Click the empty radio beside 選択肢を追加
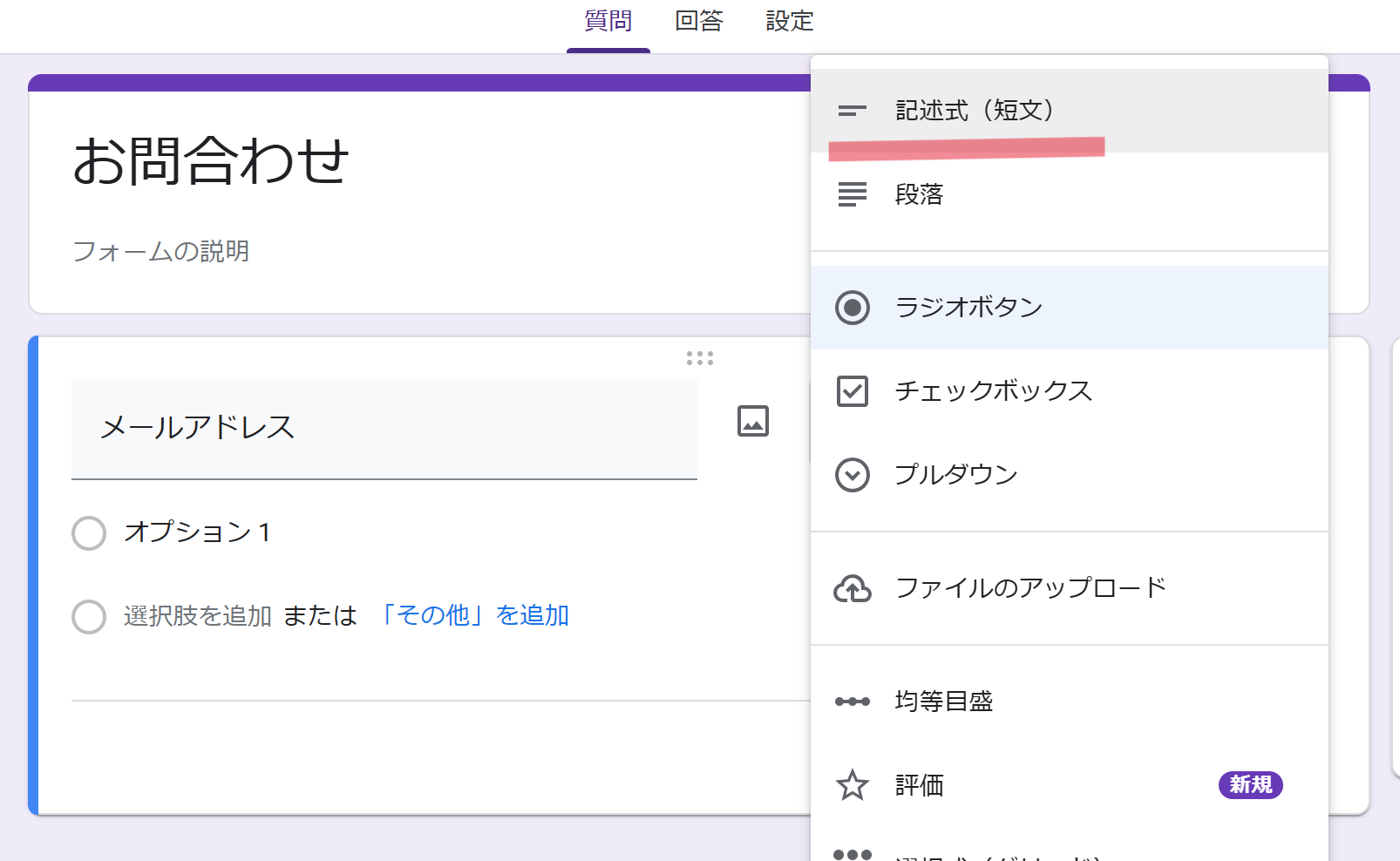The height and width of the screenshot is (861, 1400). click(89, 616)
